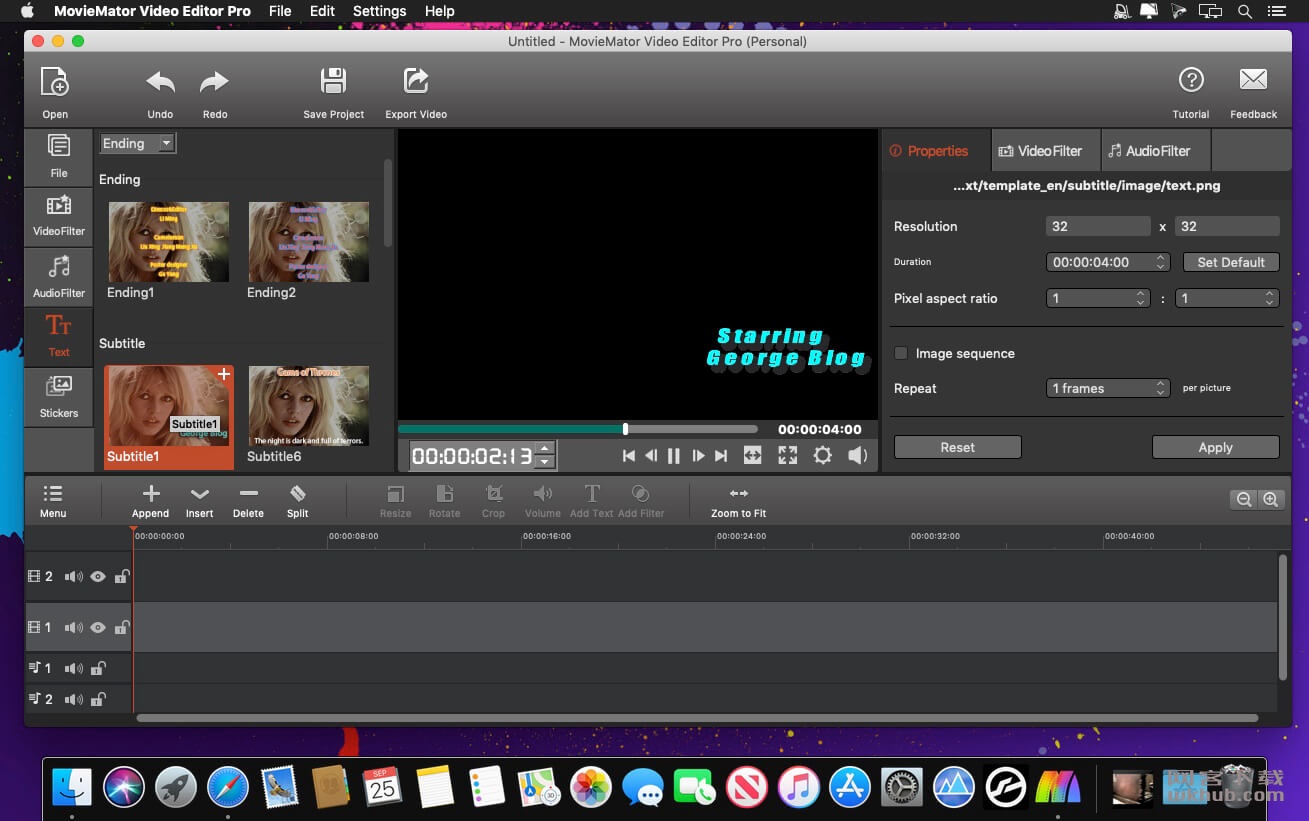Select the Text sidebar panel
The width and height of the screenshot is (1309, 821).
(x=59, y=335)
